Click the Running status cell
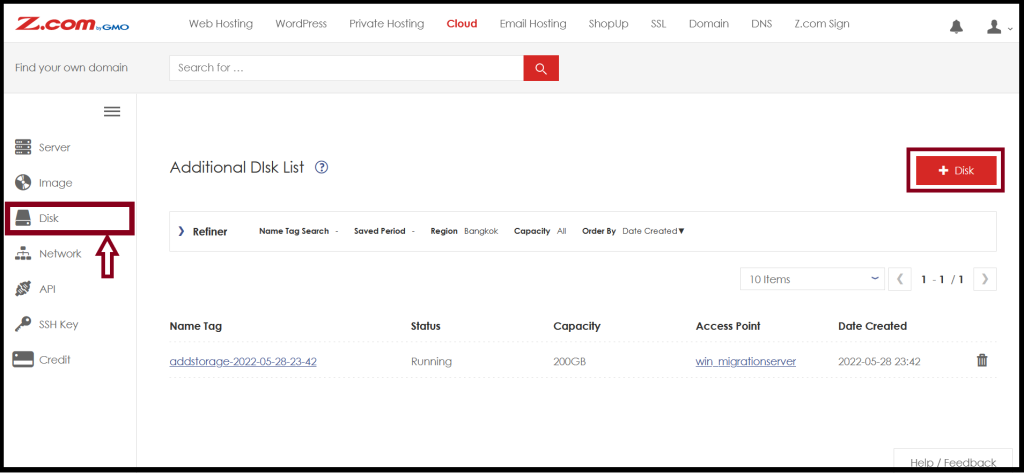Image resolution: width=1024 pixels, height=473 pixels. point(431,361)
